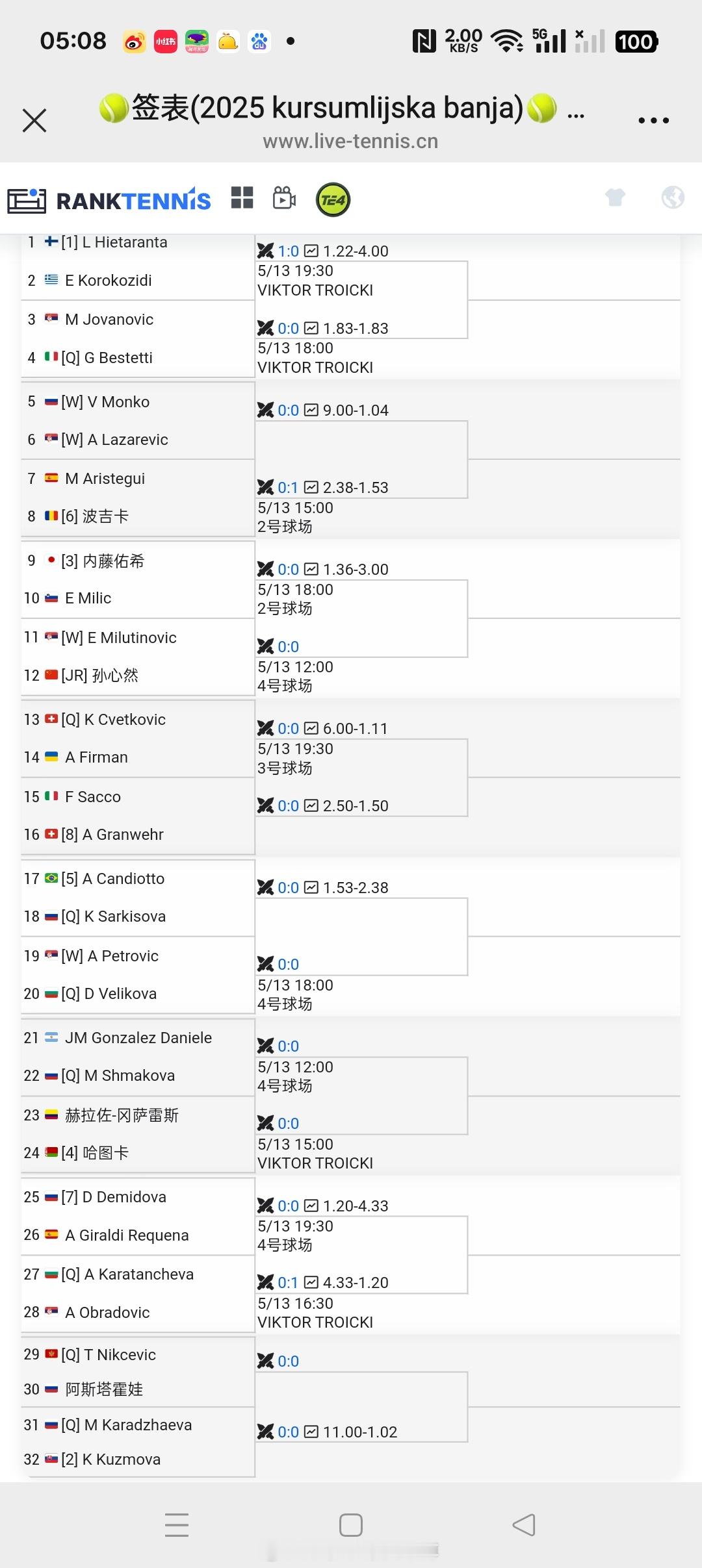Viewport: 702px width, 1568px height.
Task: Open Android recent apps menu button
Action: tap(177, 1524)
